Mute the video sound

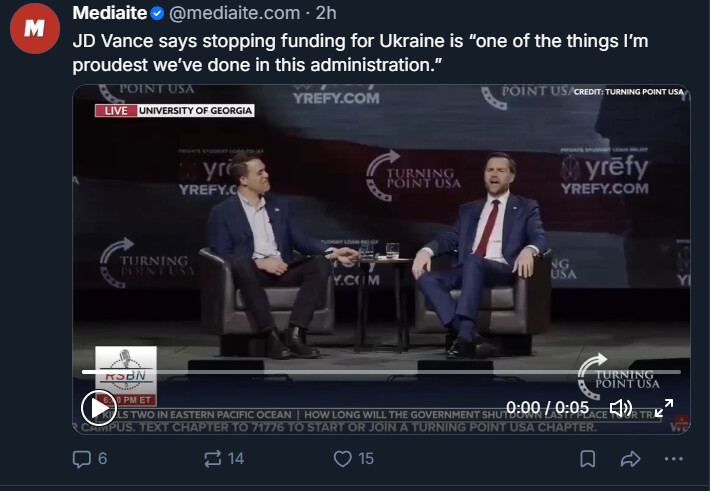621,407
